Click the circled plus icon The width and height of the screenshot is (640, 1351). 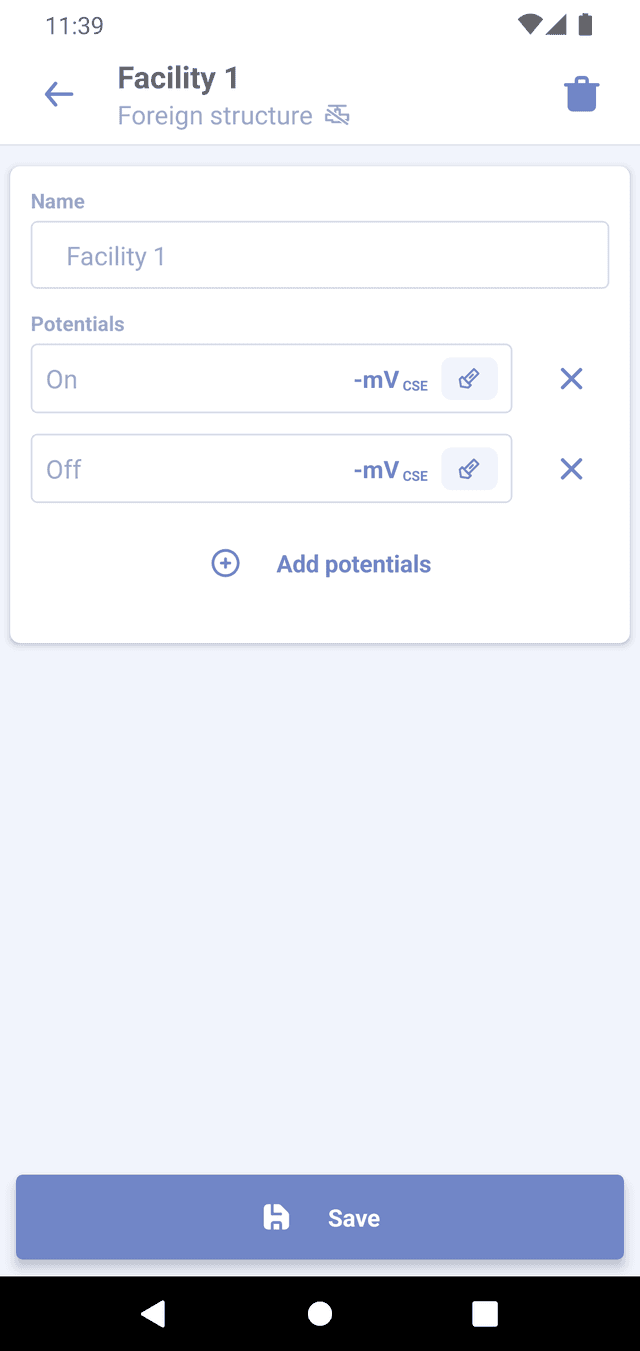point(226,564)
